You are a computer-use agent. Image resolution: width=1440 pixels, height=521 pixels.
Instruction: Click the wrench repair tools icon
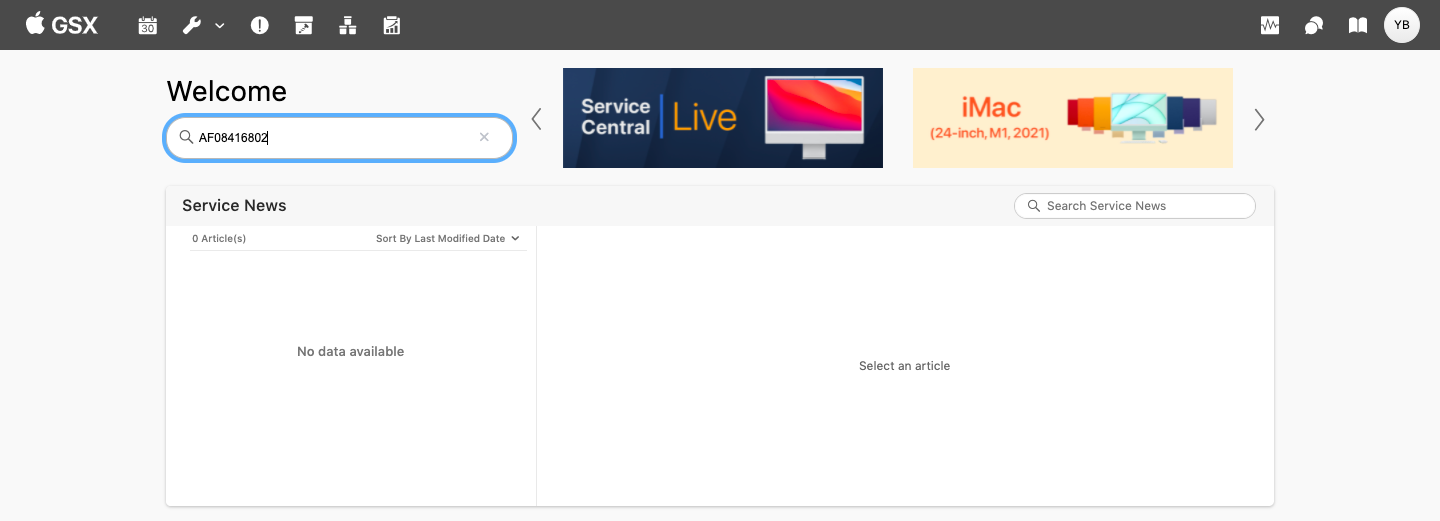192,26
